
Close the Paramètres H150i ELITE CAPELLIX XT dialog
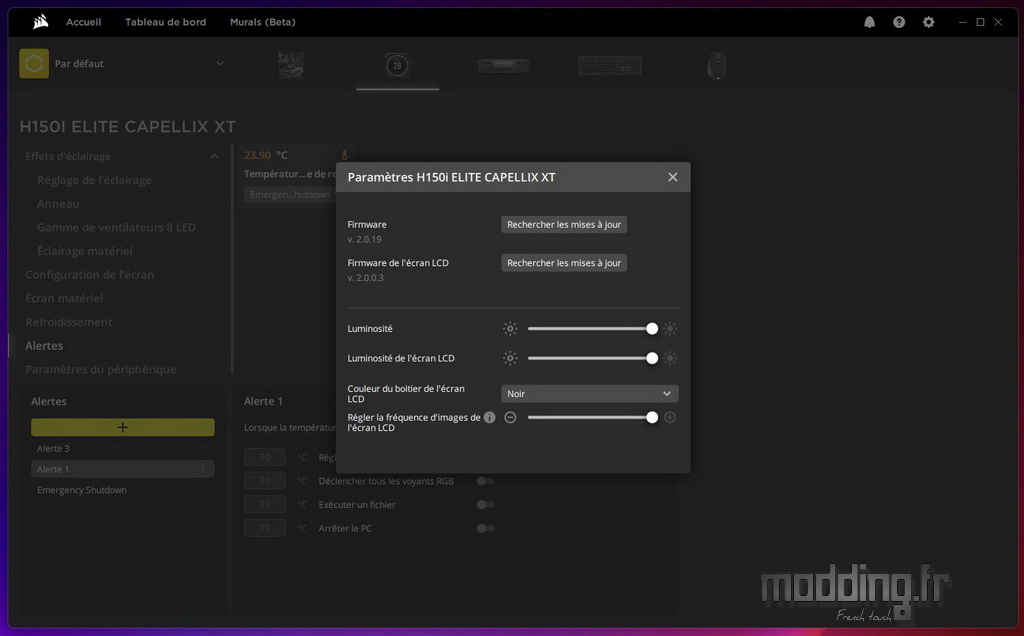pyautogui.click(x=673, y=177)
